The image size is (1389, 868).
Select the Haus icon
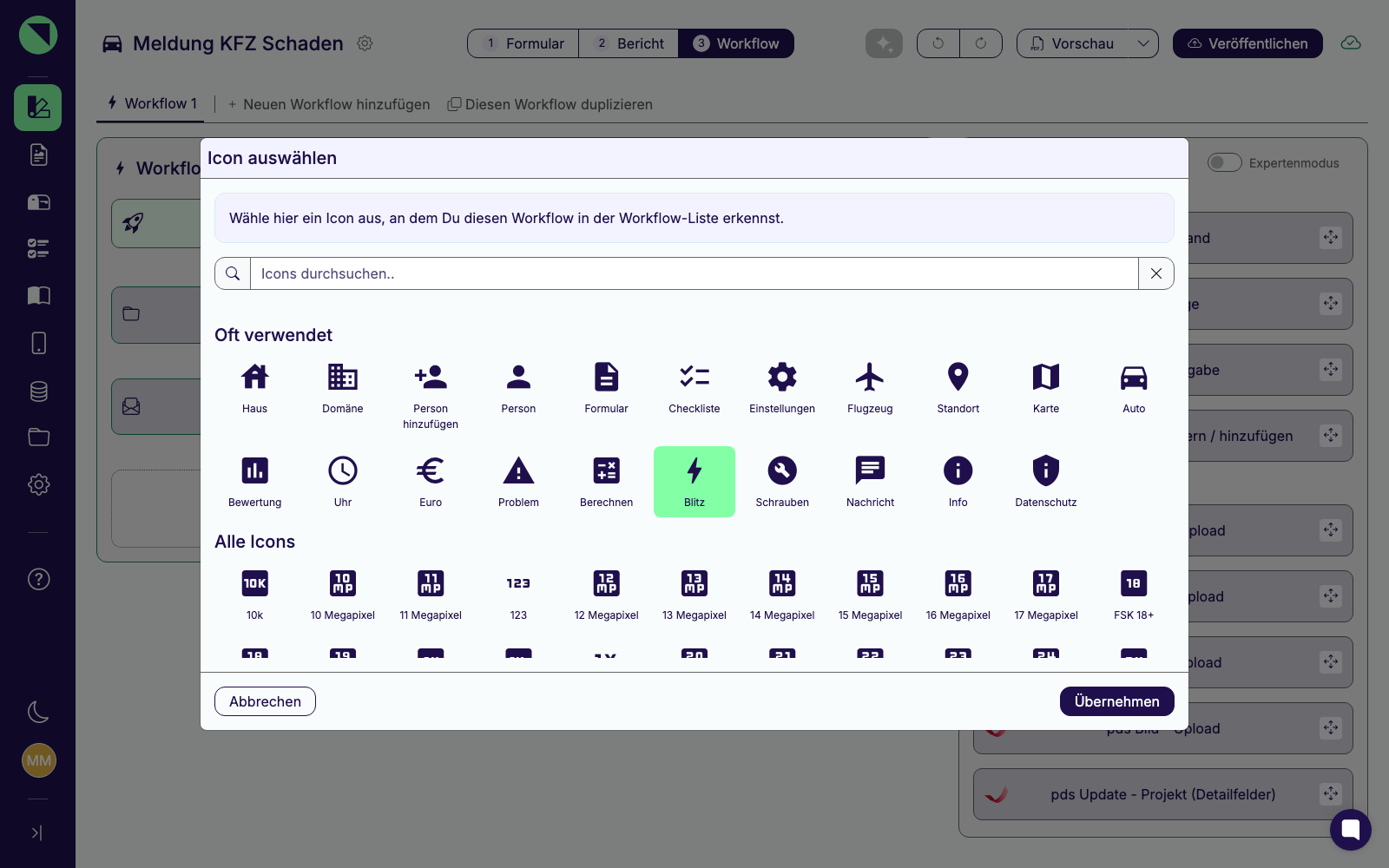254,387
